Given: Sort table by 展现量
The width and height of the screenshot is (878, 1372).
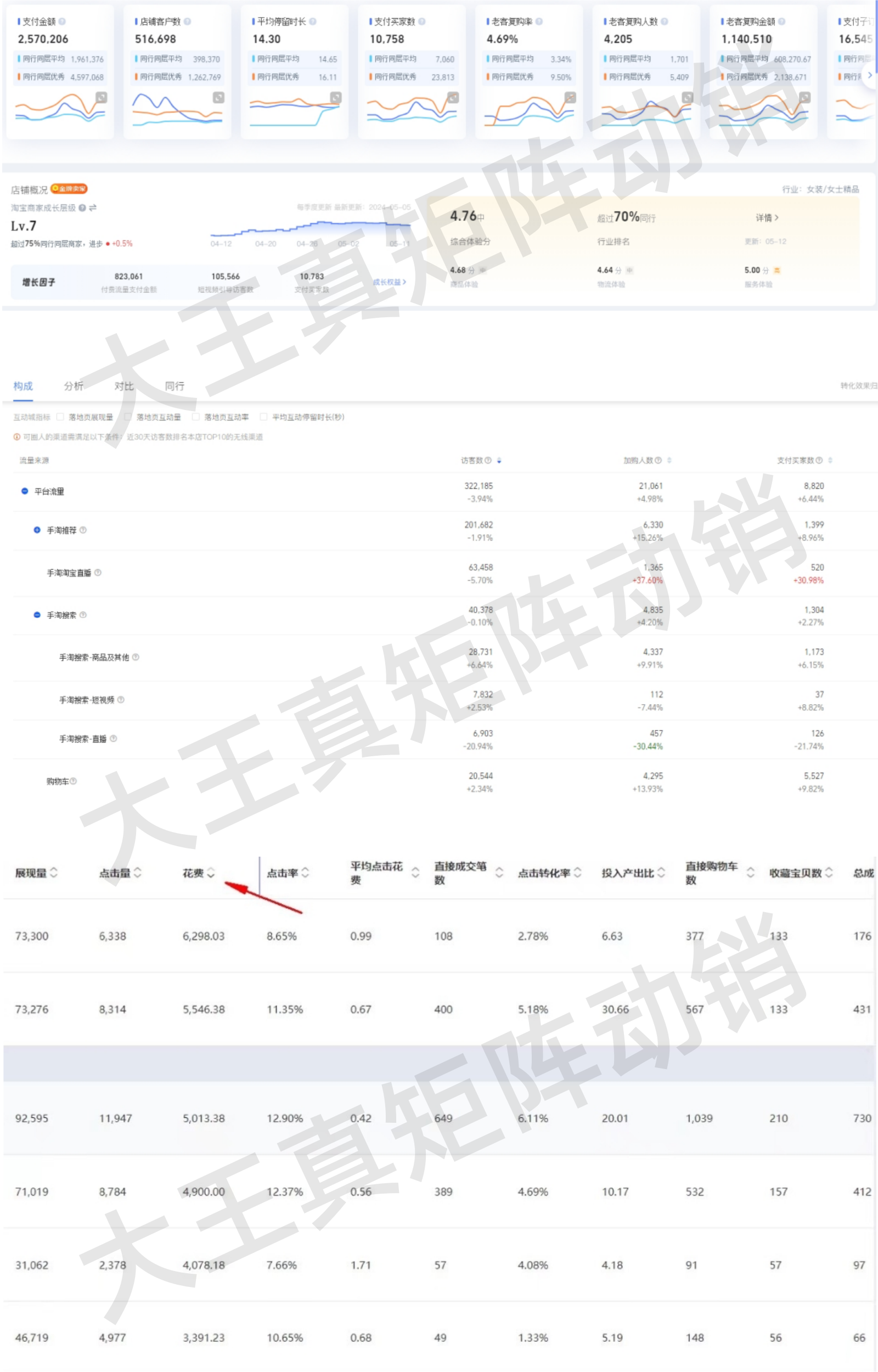Looking at the screenshot, I should pyautogui.click(x=54, y=873).
